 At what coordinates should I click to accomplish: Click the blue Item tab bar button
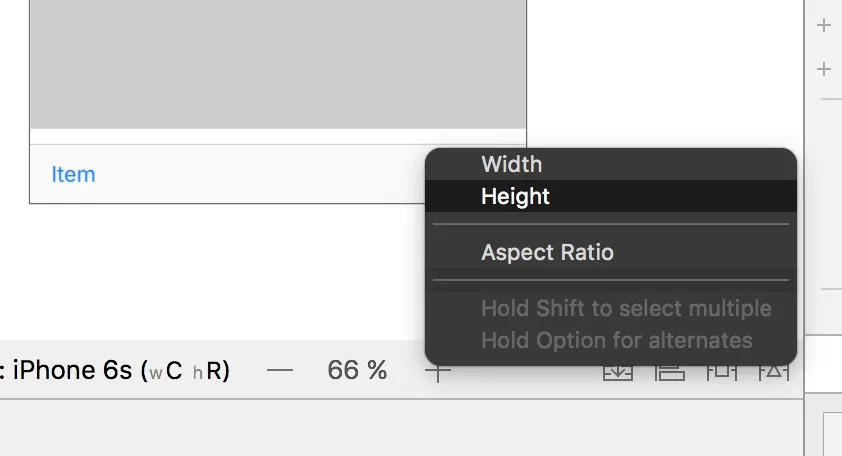coord(73,174)
